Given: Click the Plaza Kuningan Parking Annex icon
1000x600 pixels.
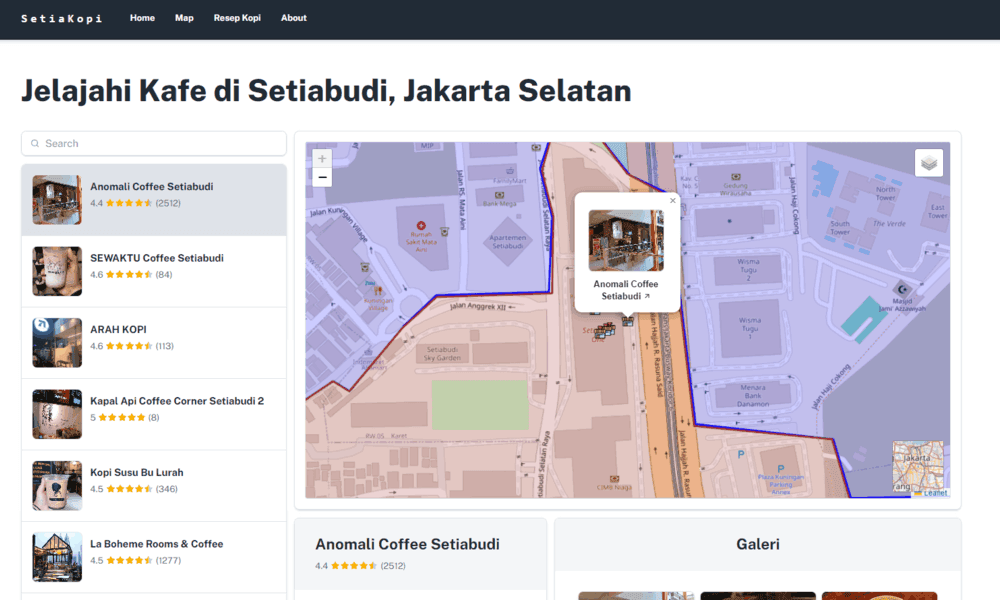Looking at the screenshot, I should coord(781,469).
